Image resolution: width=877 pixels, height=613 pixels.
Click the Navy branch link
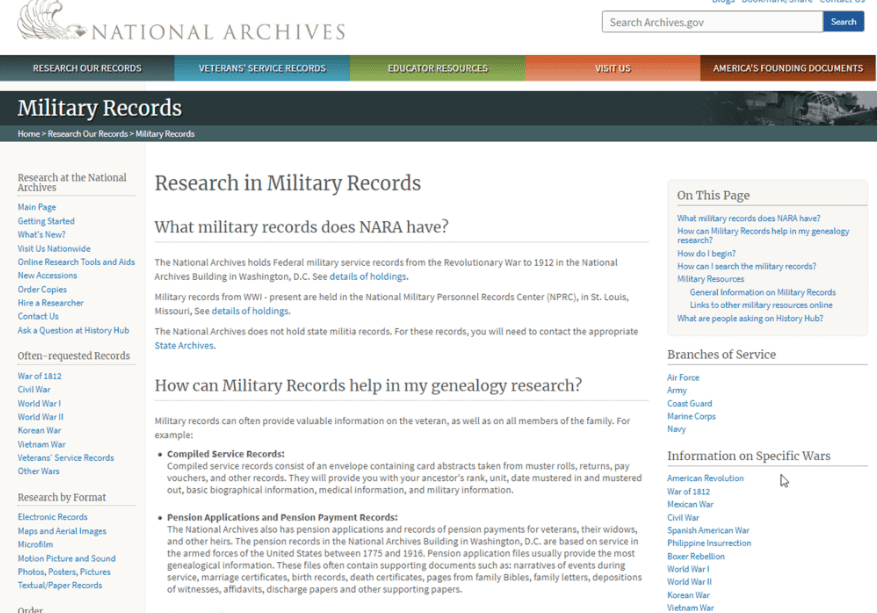(x=676, y=429)
